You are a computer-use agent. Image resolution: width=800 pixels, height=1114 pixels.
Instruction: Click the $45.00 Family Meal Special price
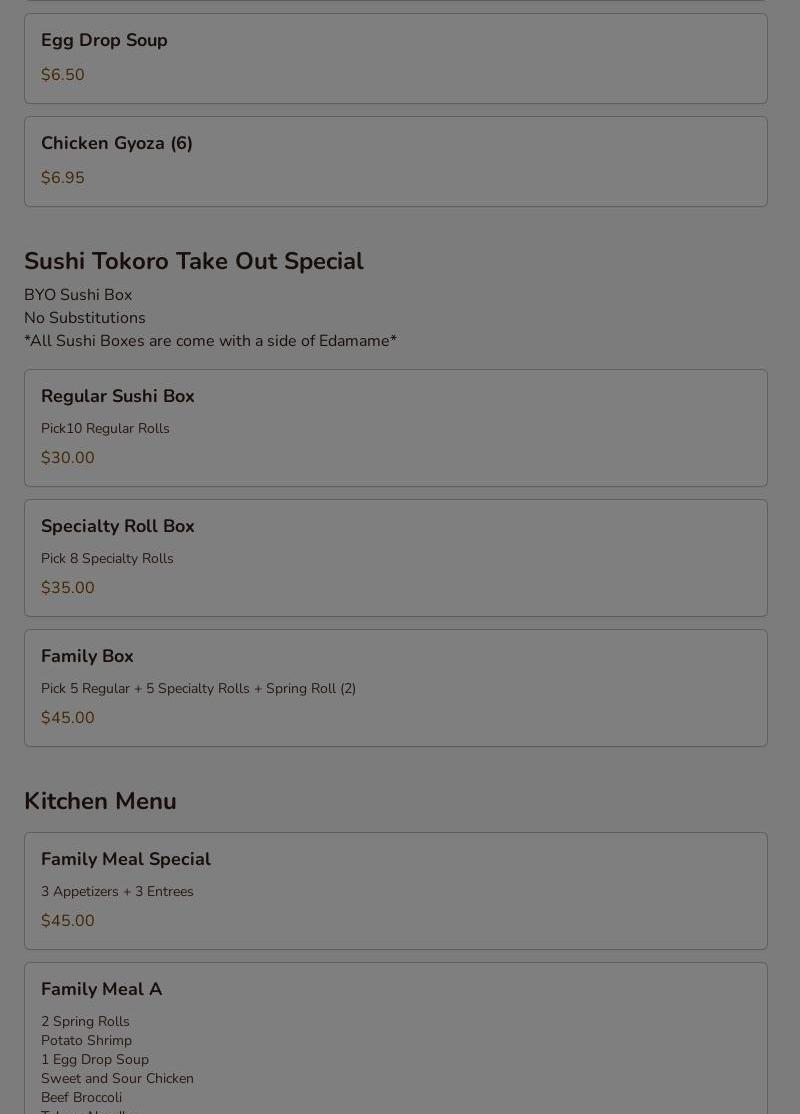pyautogui.click(x=67, y=921)
